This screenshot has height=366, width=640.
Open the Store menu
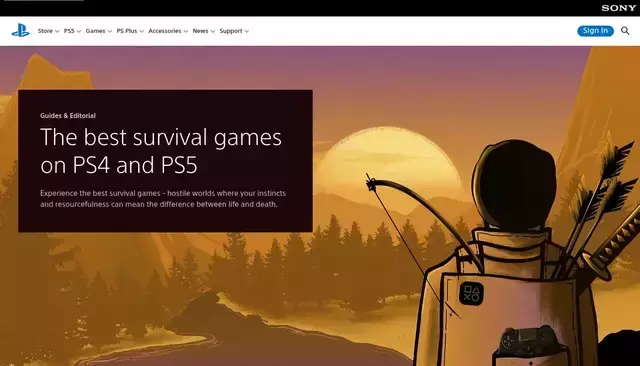point(45,31)
